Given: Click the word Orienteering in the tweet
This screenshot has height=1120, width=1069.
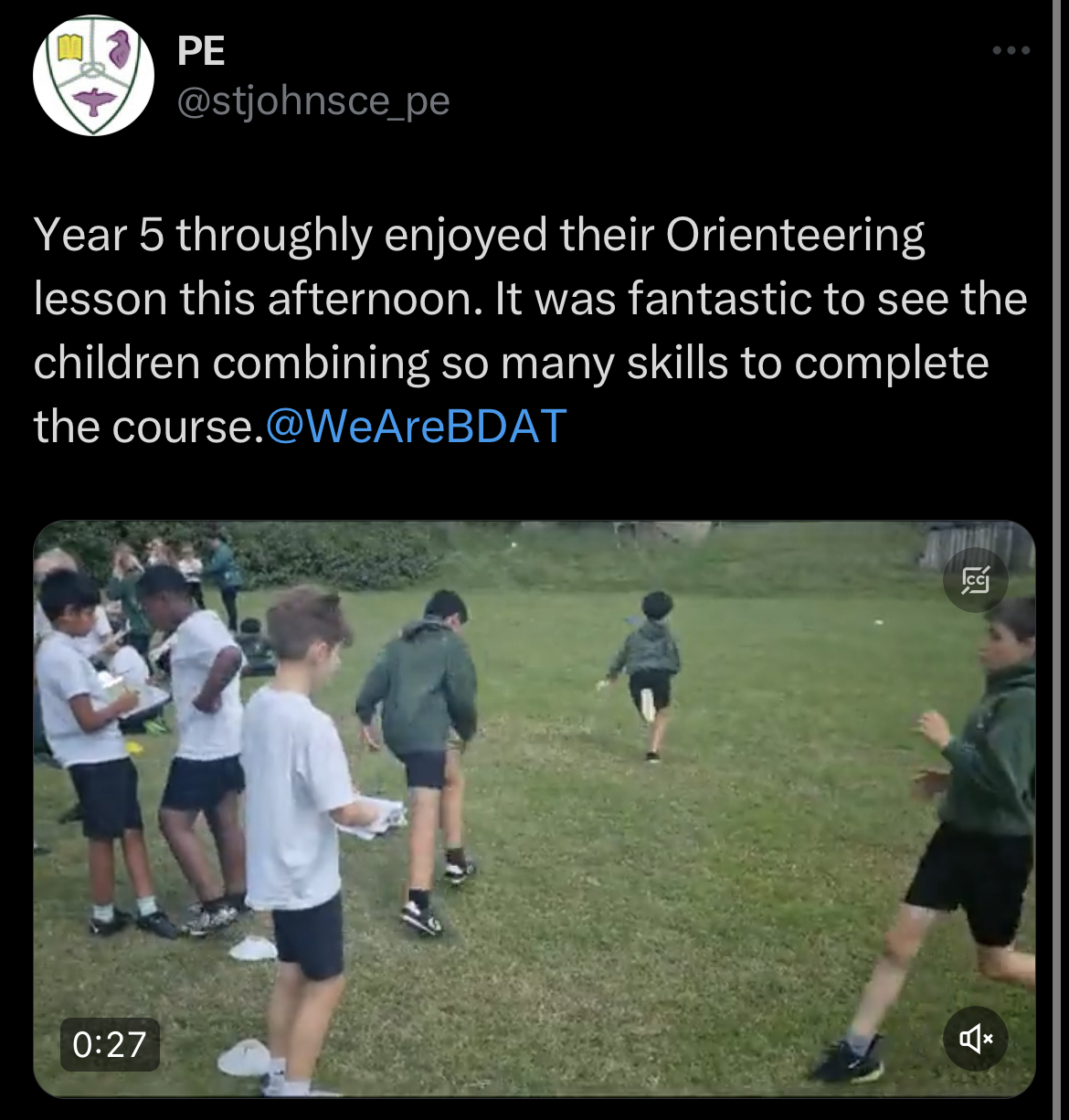Looking at the screenshot, I should click(795, 236).
